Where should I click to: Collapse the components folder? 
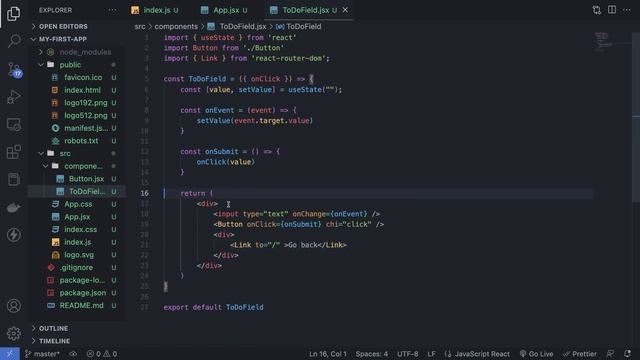pos(77,166)
